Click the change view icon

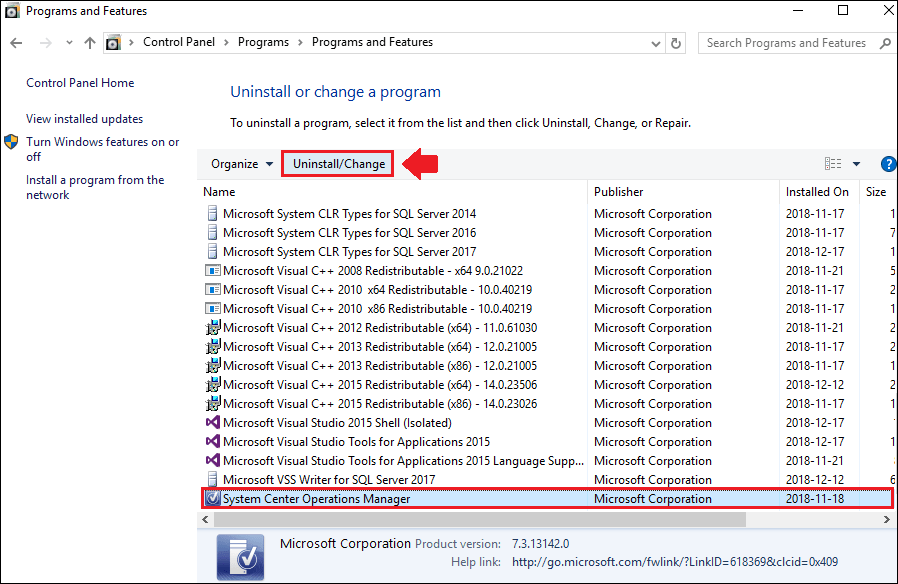click(833, 164)
